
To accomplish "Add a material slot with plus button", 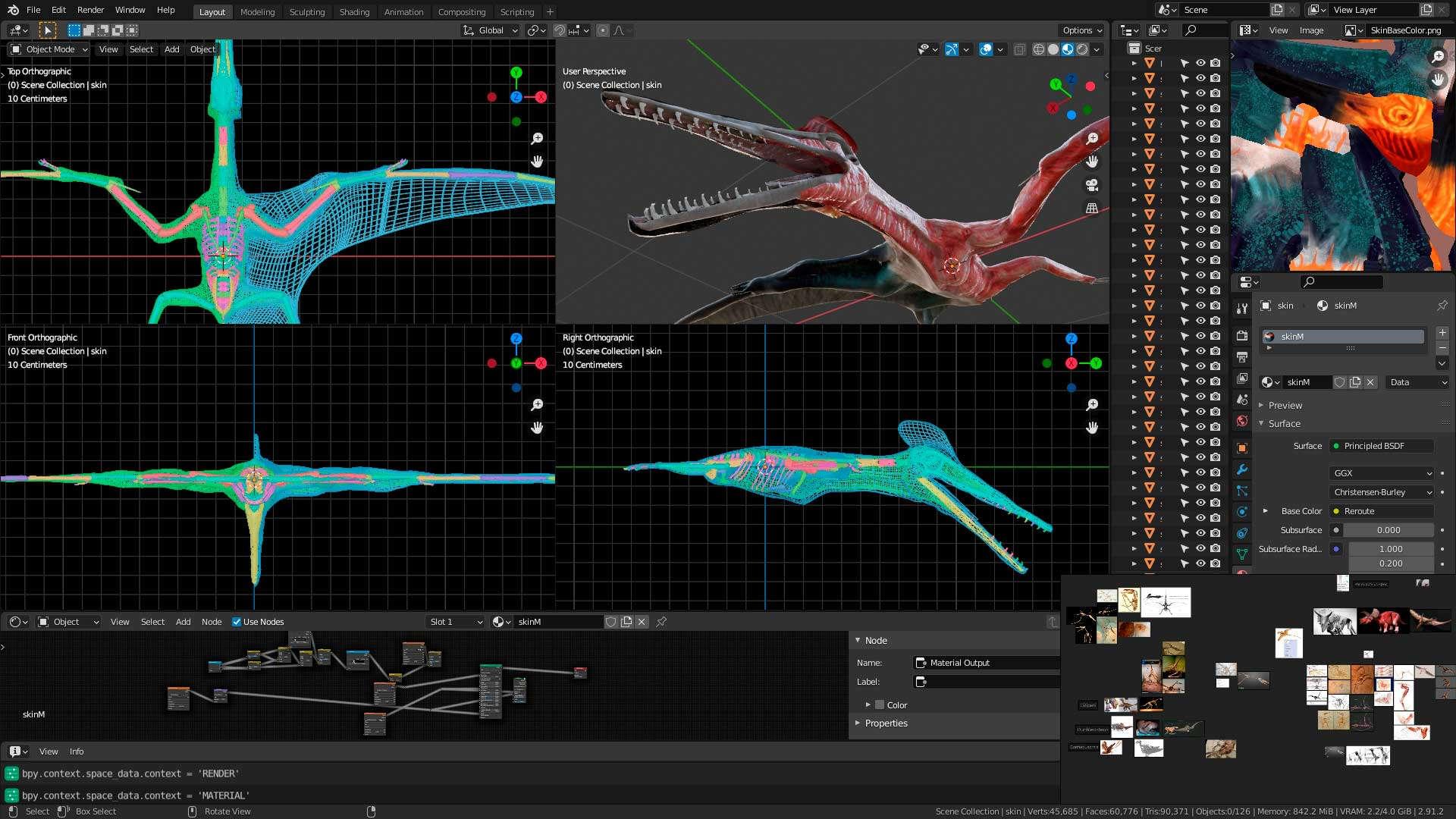I will (1442, 333).
